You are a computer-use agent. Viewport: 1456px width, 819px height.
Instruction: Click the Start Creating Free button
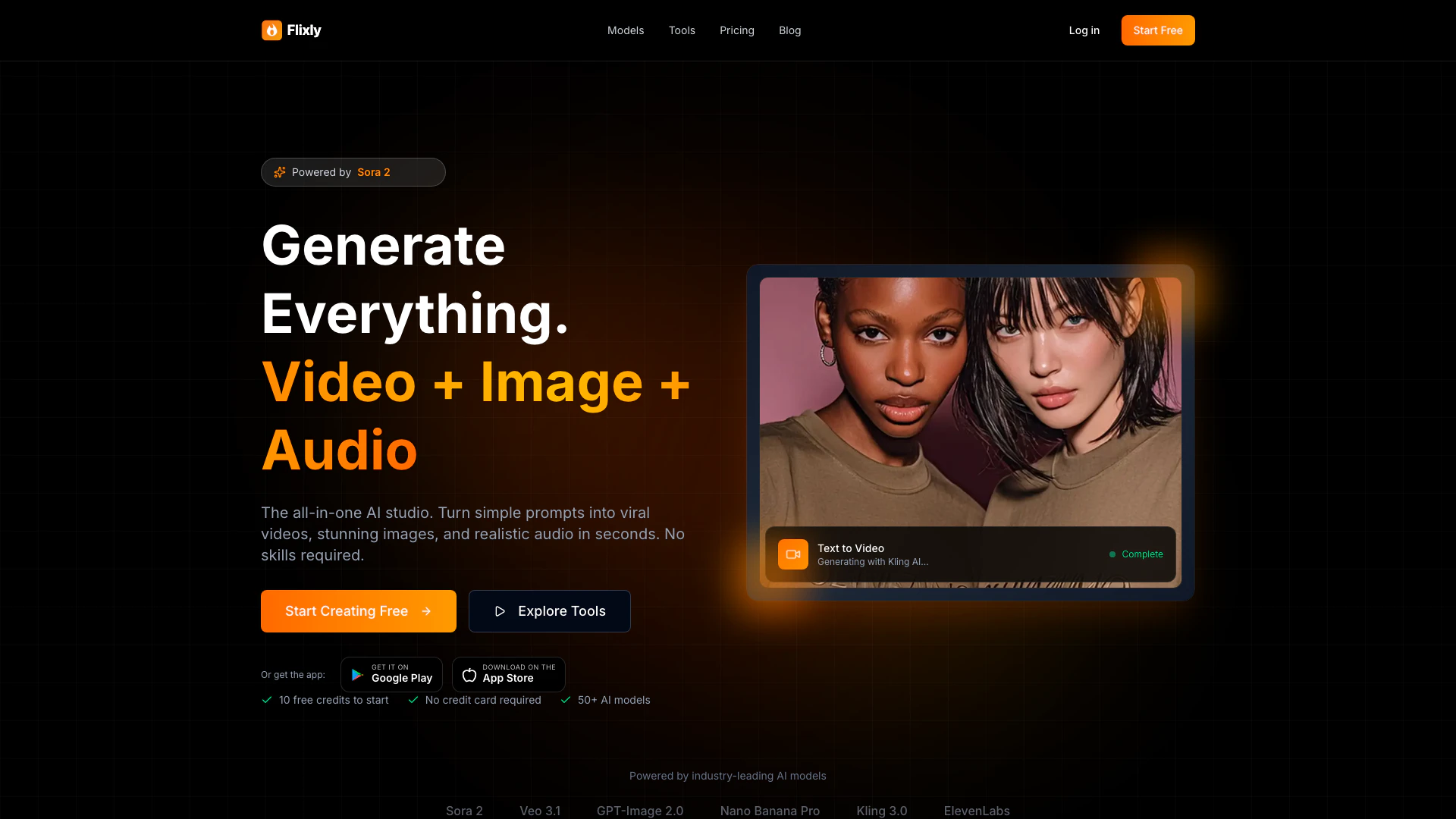pyautogui.click(x=359, y=611)
